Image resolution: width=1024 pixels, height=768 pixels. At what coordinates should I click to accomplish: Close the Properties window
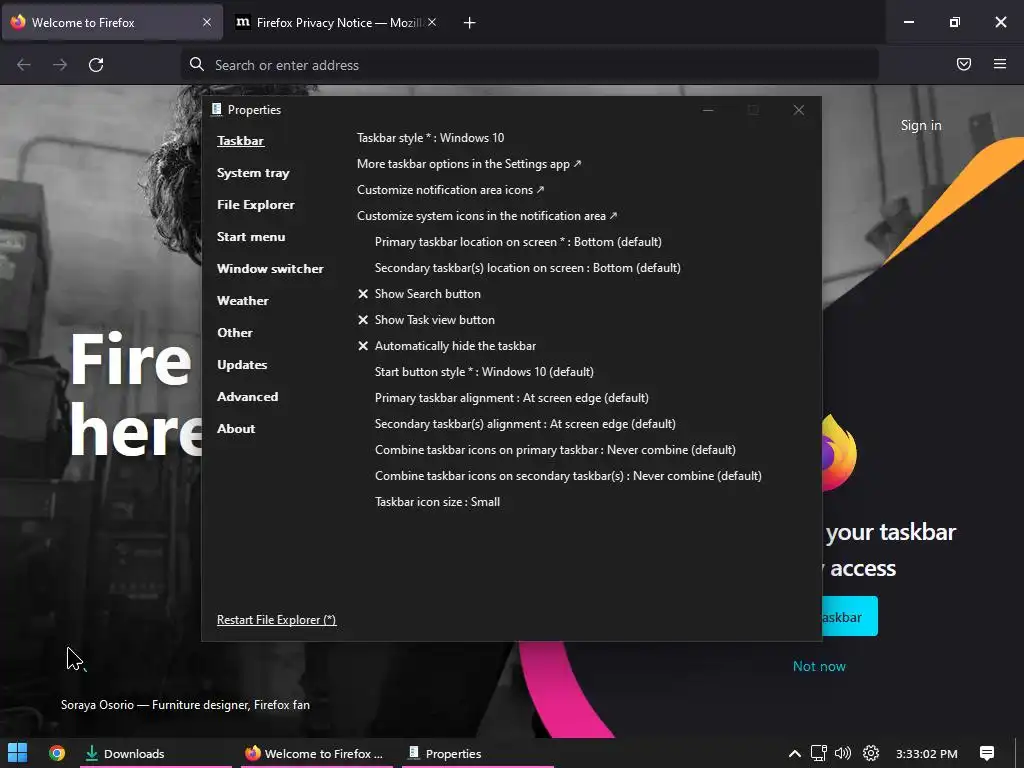tap(799, 110)
